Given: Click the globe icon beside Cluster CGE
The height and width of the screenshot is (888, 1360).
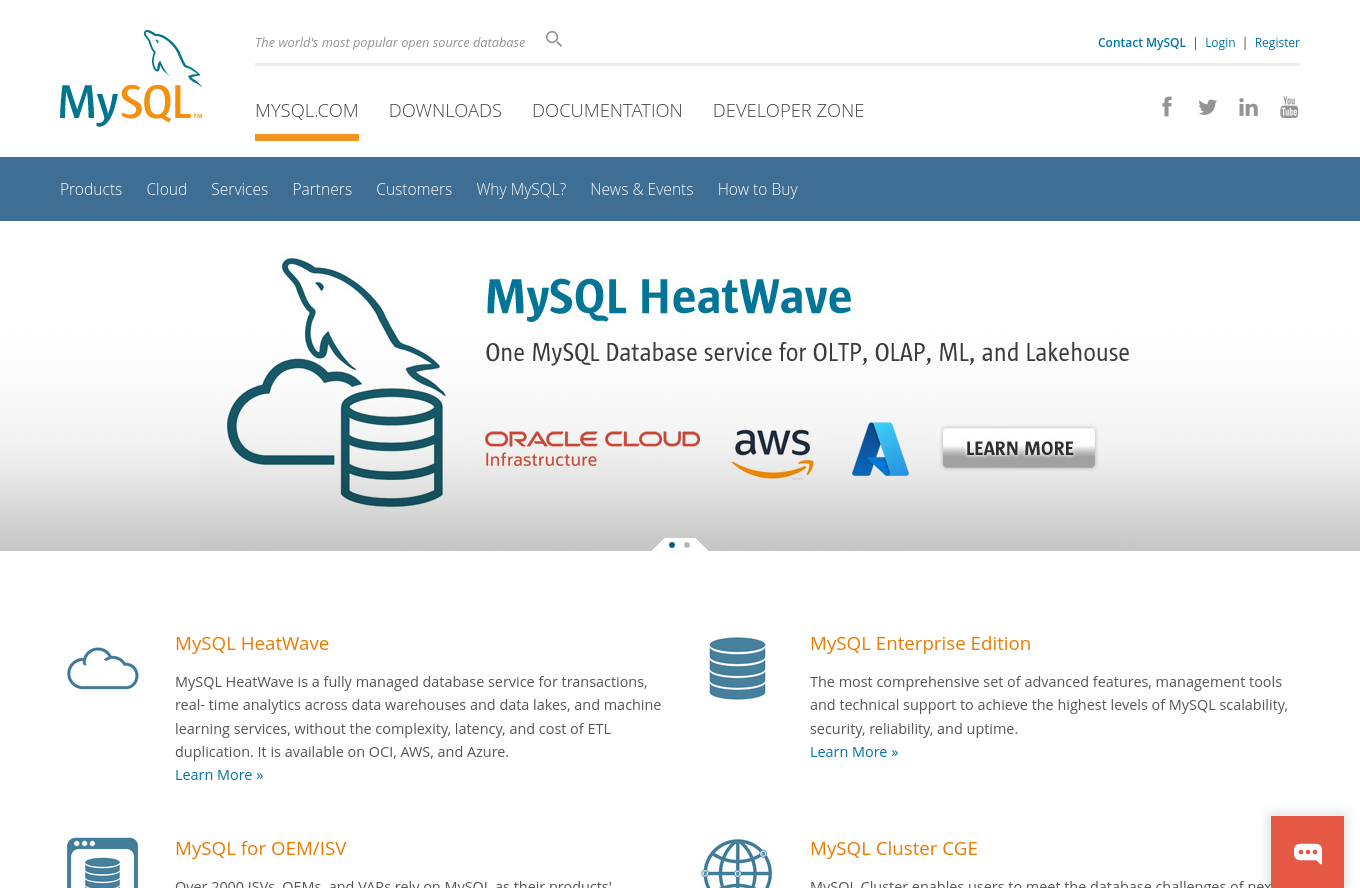Looking at the screenshot, I should pyautogui.click(x=737, y=864).
